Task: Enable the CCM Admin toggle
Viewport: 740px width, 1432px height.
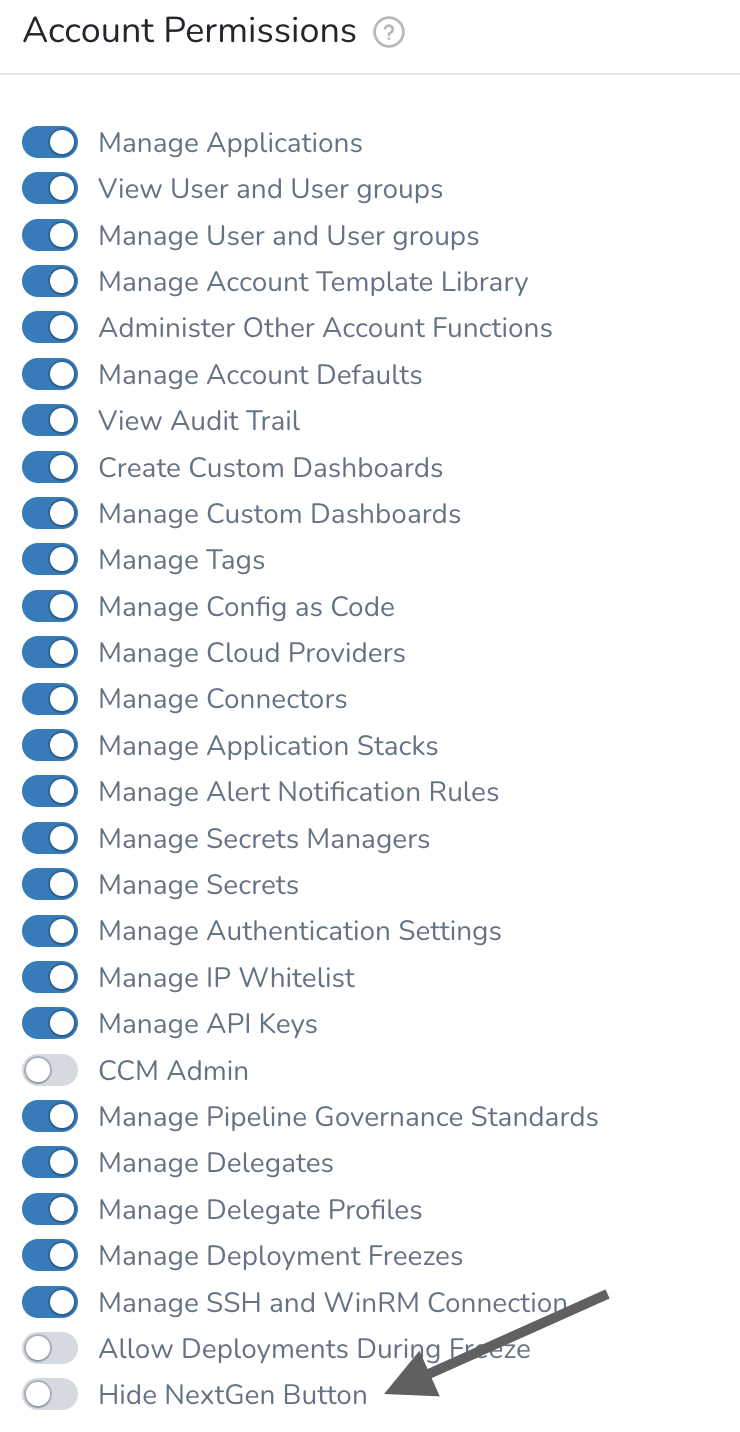Action: pyautogui.click(x=50, y=1070)
